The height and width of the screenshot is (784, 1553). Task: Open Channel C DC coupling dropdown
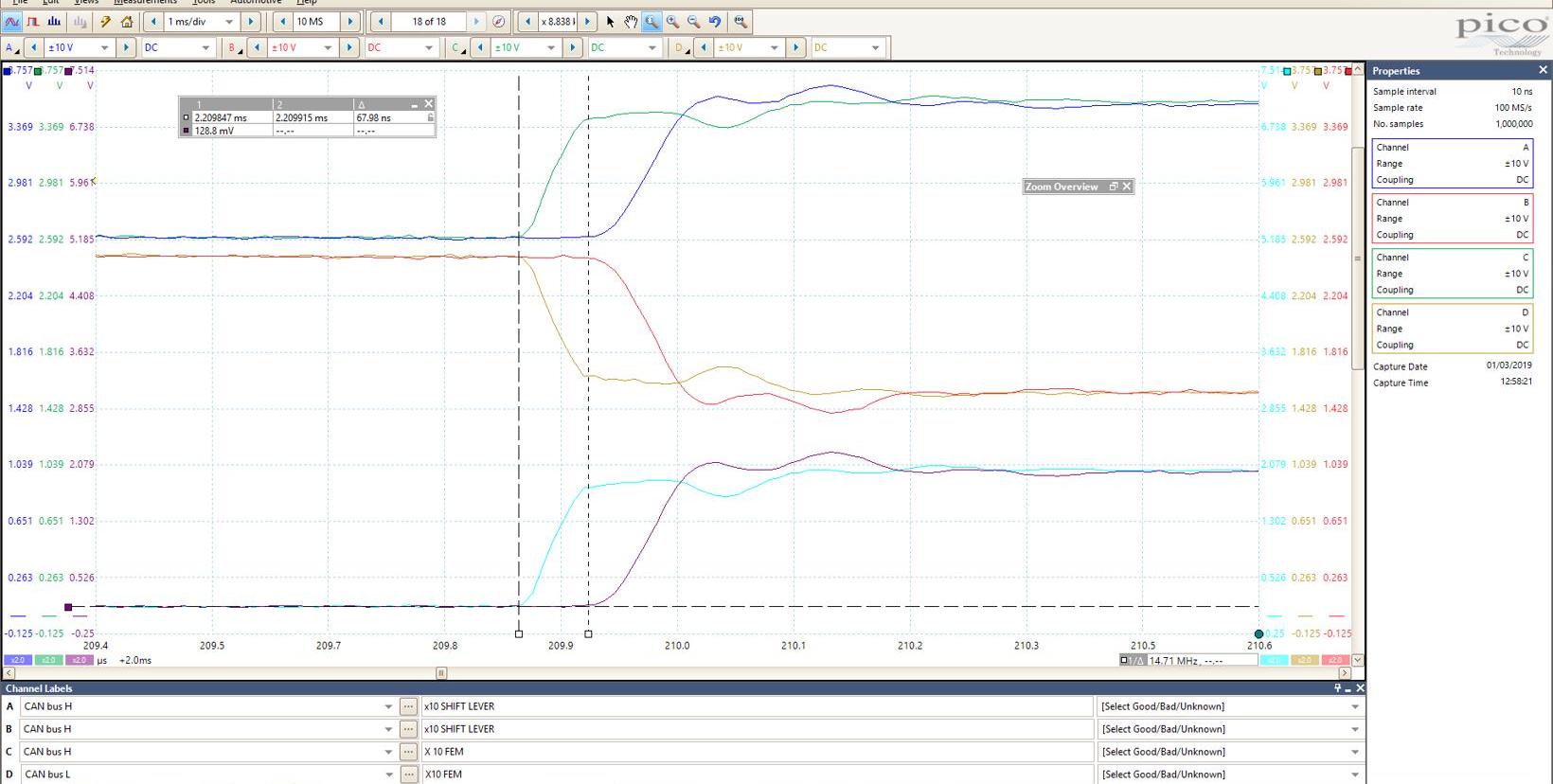pyautogui.click(x=652, y=47)
